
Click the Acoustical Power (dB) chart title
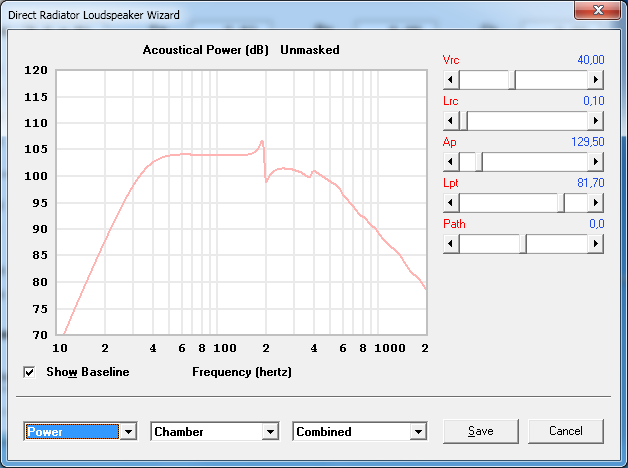click(x=205, y=50)
